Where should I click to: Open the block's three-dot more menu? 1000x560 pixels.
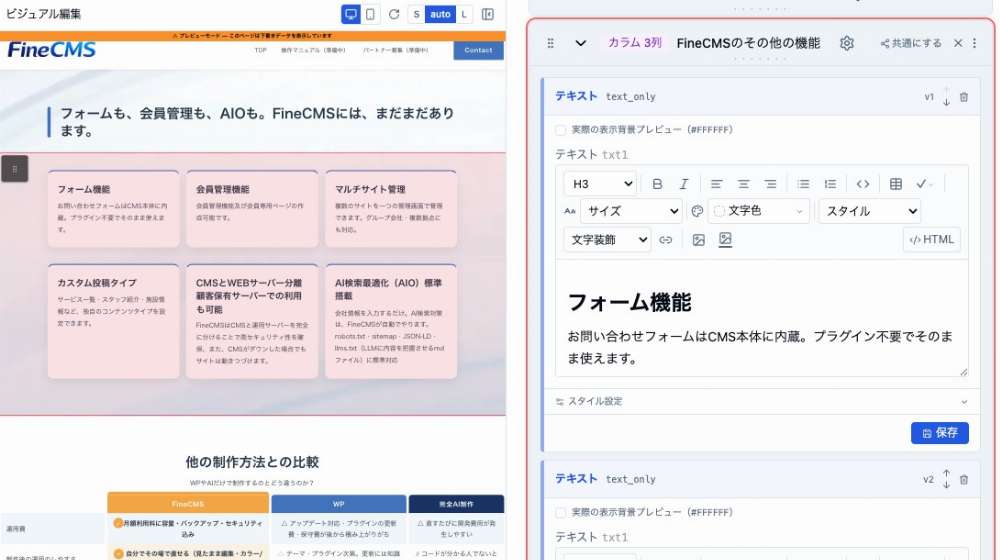(x=974, y=43)
